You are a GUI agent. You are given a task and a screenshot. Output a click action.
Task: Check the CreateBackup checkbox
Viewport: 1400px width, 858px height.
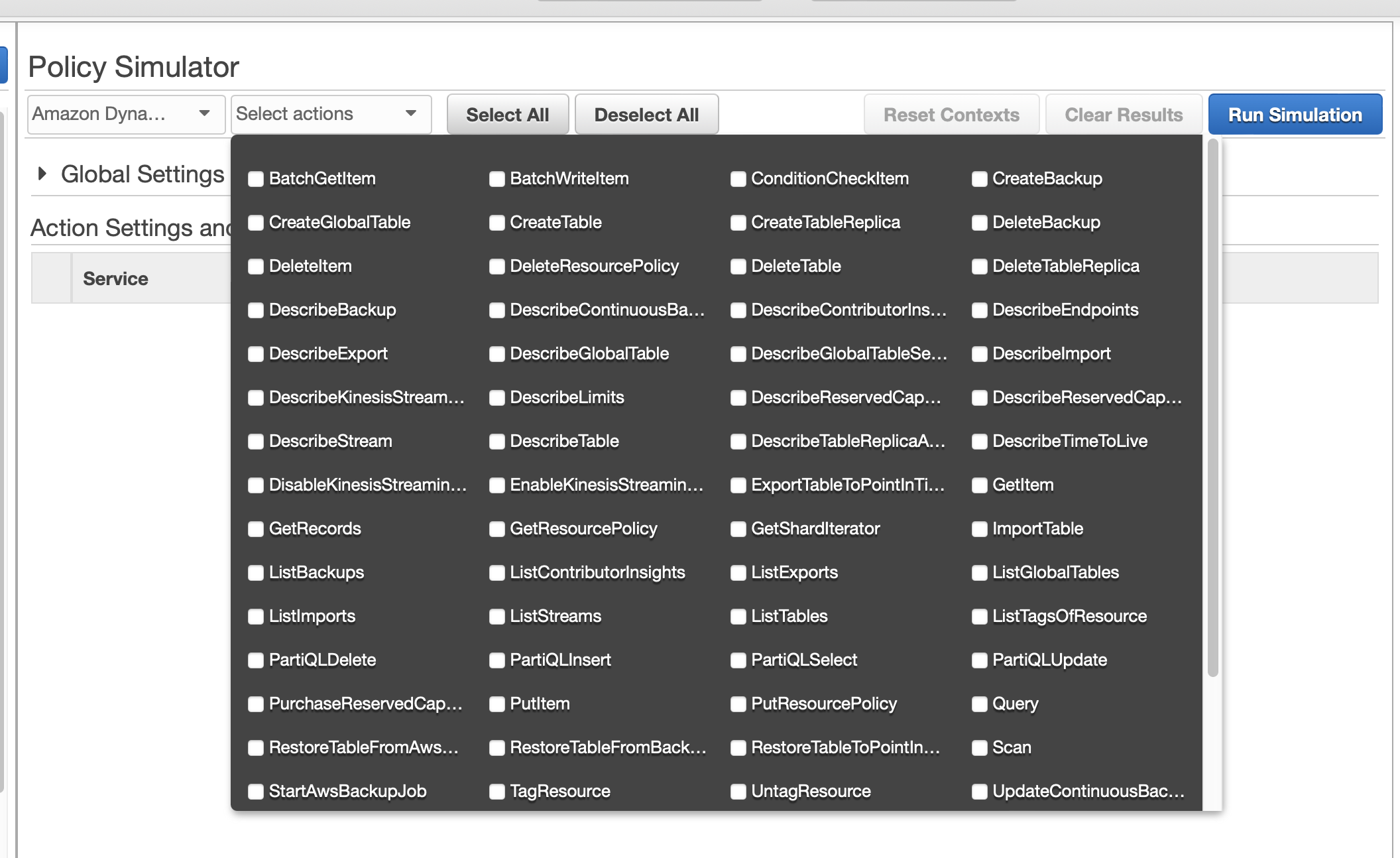click(980, 179)
